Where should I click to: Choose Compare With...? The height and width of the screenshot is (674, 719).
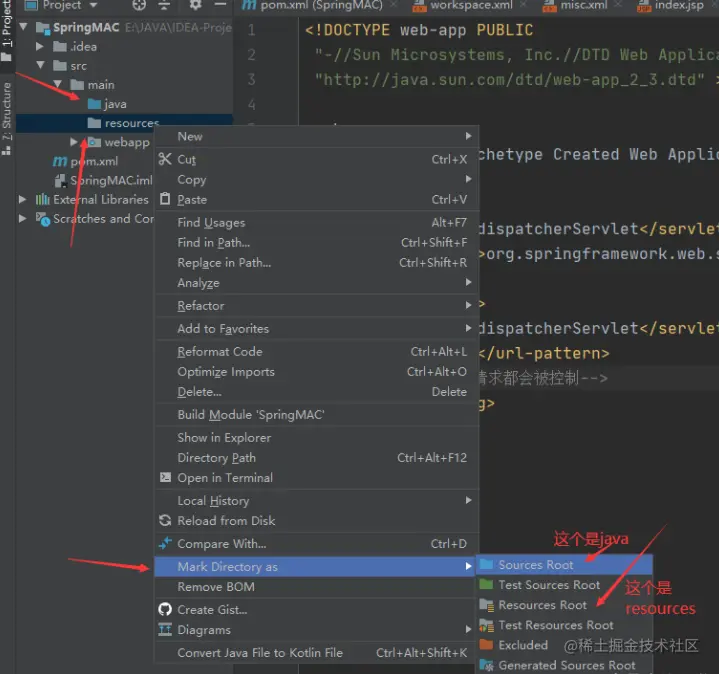tap(316, 544)
